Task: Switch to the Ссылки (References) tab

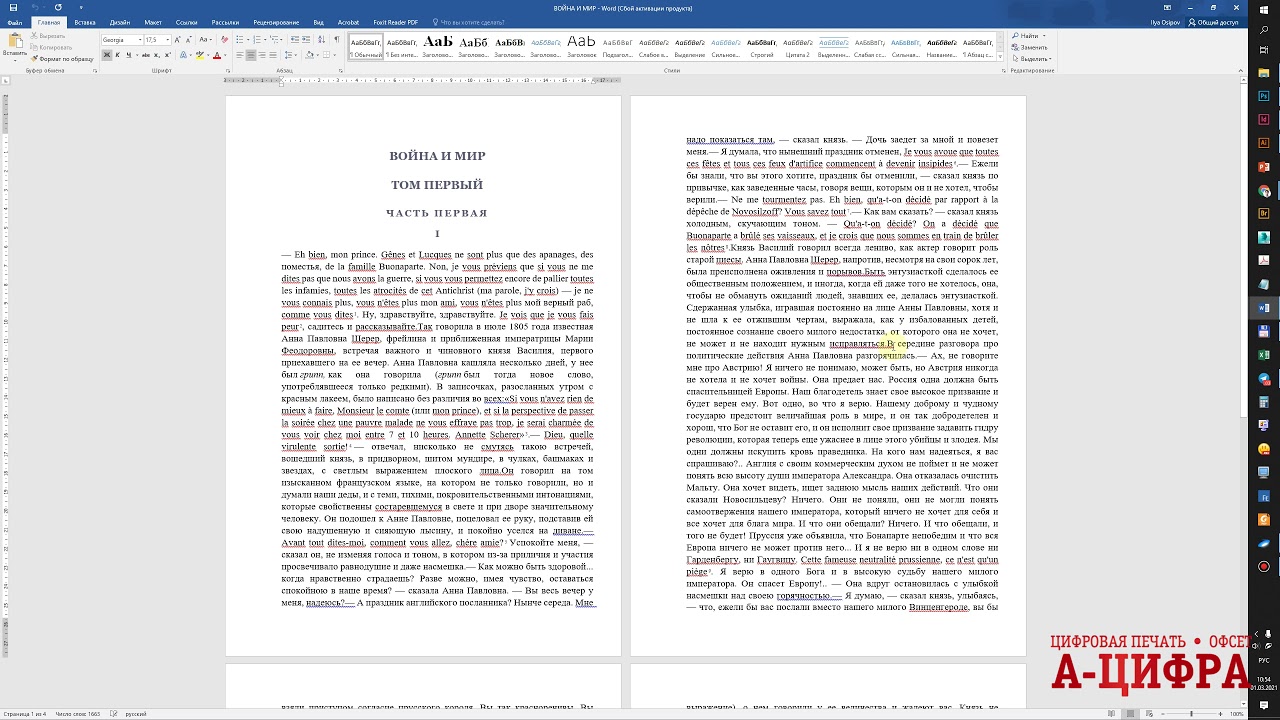Action: (186, 22)
